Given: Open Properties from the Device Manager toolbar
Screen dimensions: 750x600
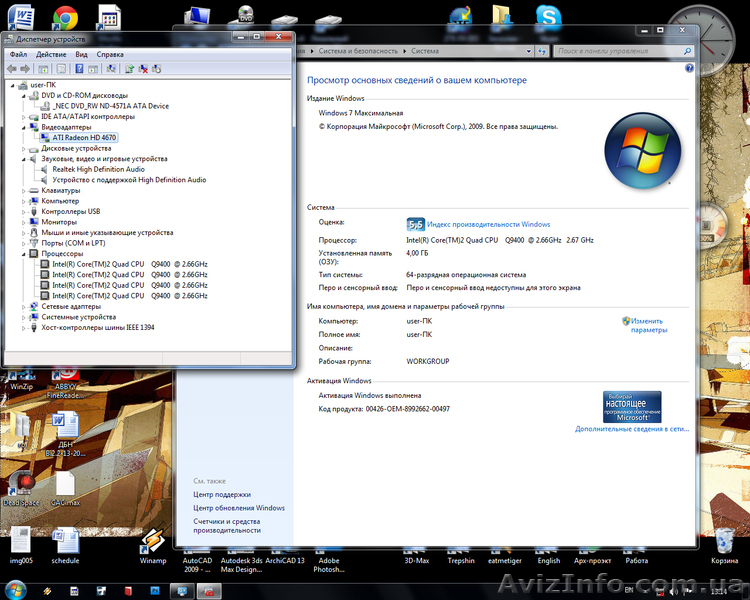Looking at the screenshot, I should coord(61,69).
